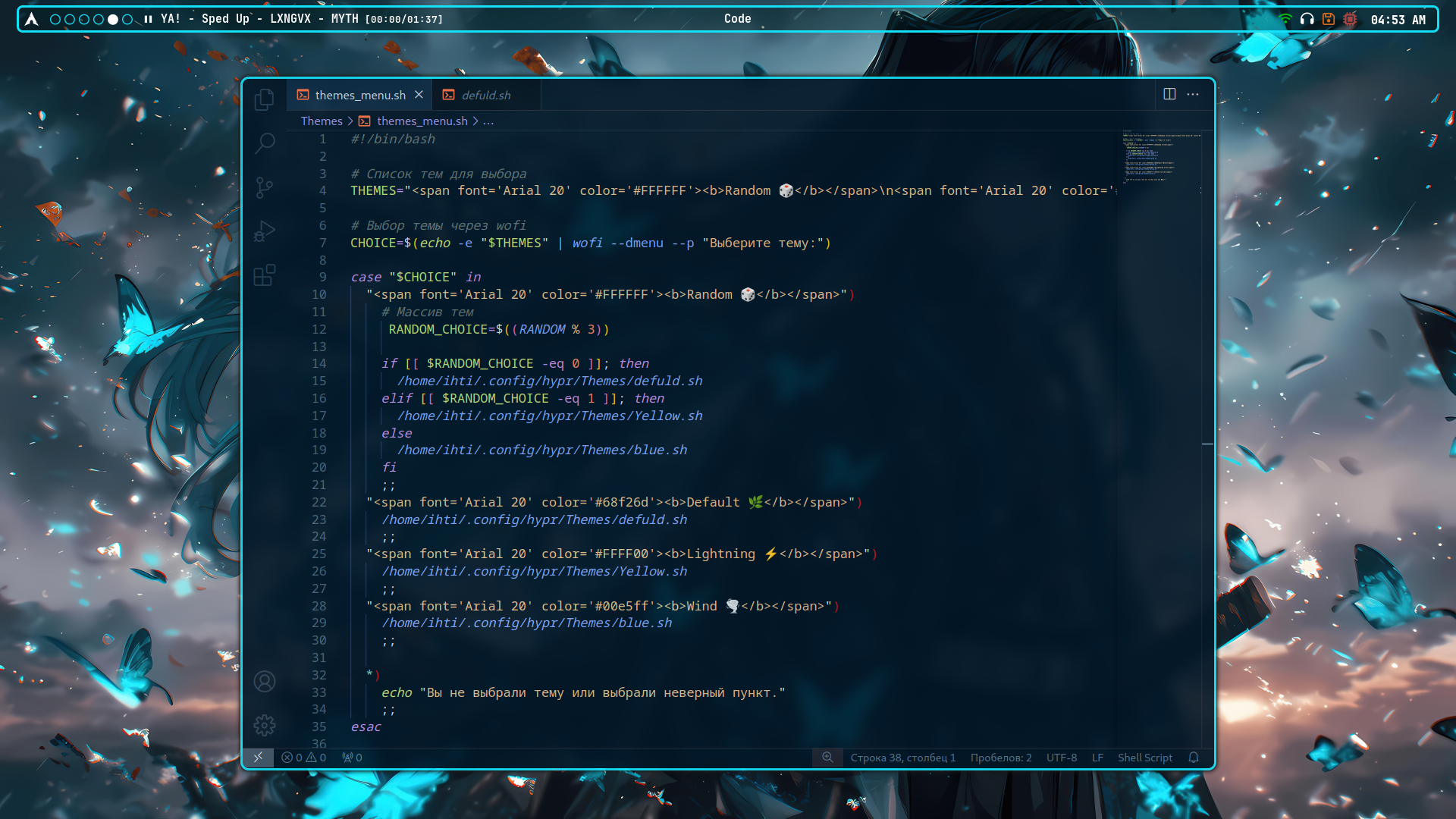Switch to the defuld.sh tab
Viewport: 1456px width, 819px height.
(x=486, y=96)
